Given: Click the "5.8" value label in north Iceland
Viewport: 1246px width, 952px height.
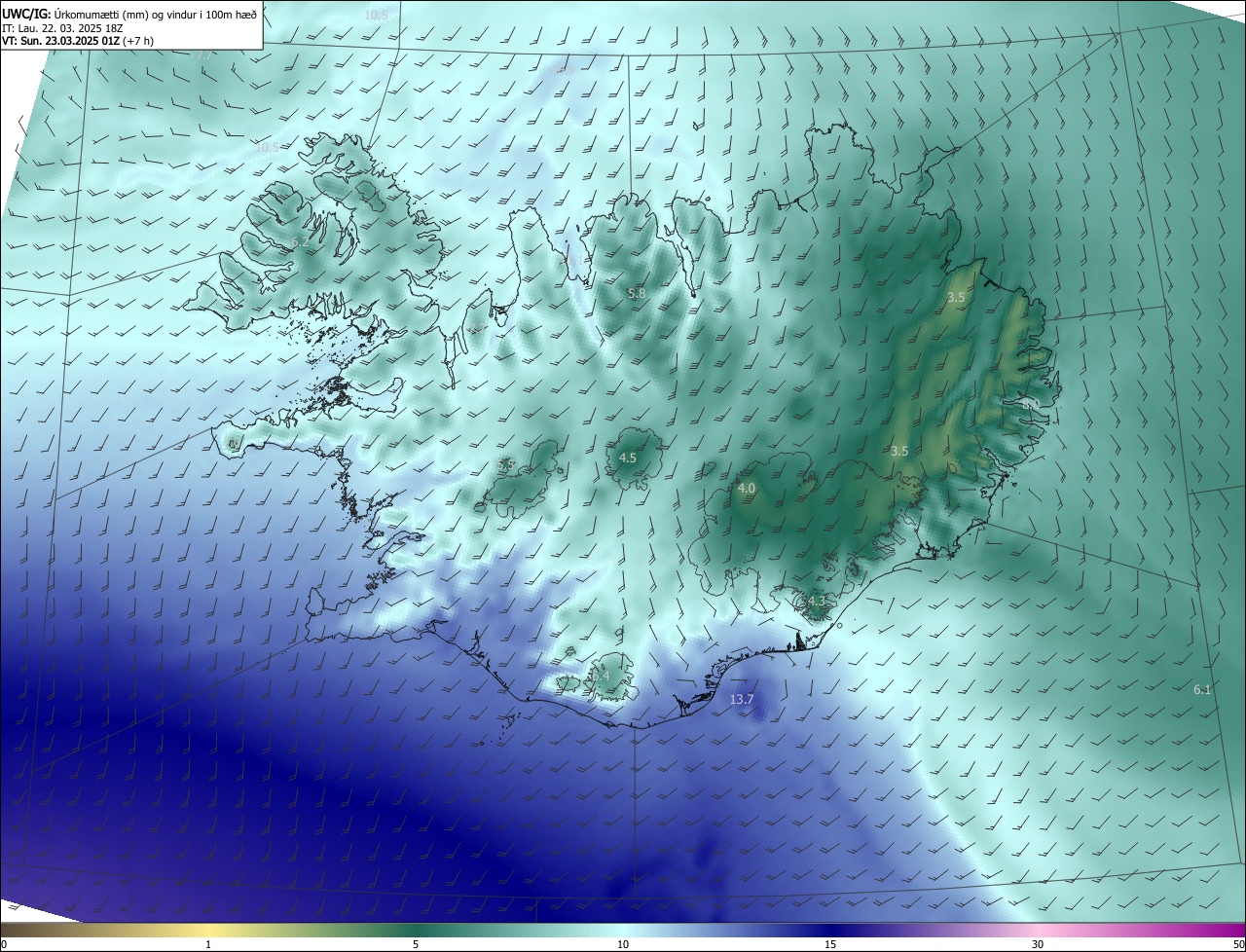Looking at the screenshot, I should coord(637,293).
